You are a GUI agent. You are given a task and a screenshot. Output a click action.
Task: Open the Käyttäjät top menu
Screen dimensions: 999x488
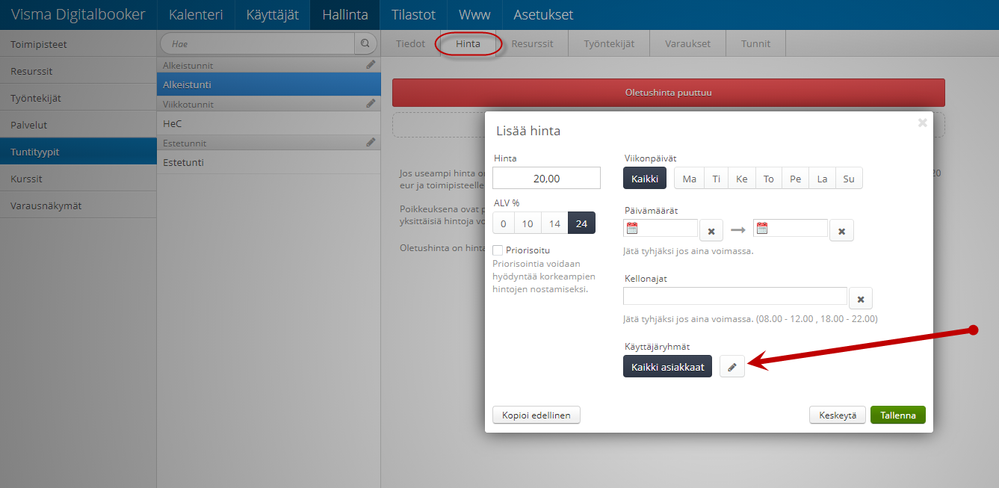pos(273,15)
